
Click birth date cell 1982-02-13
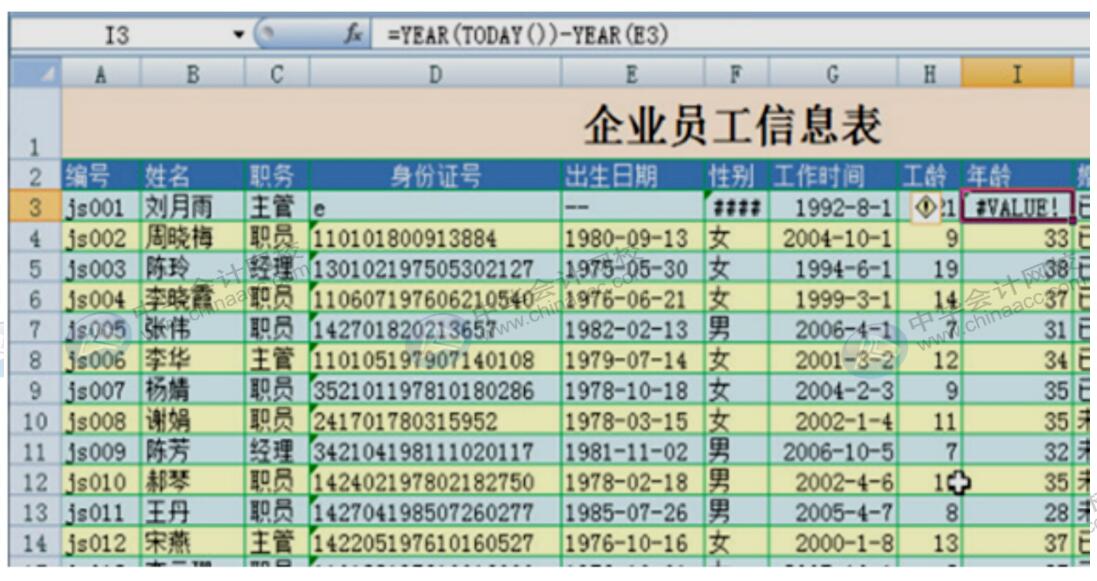point(632,329)
